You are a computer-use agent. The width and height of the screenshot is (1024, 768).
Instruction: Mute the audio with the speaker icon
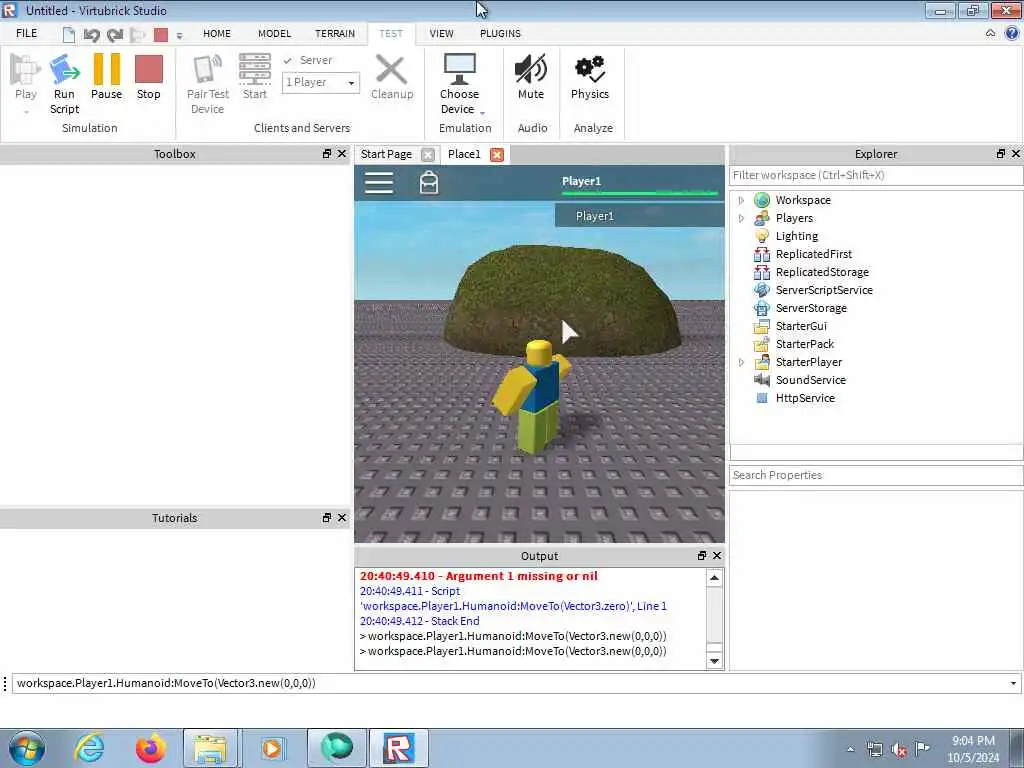pos(531,69)
